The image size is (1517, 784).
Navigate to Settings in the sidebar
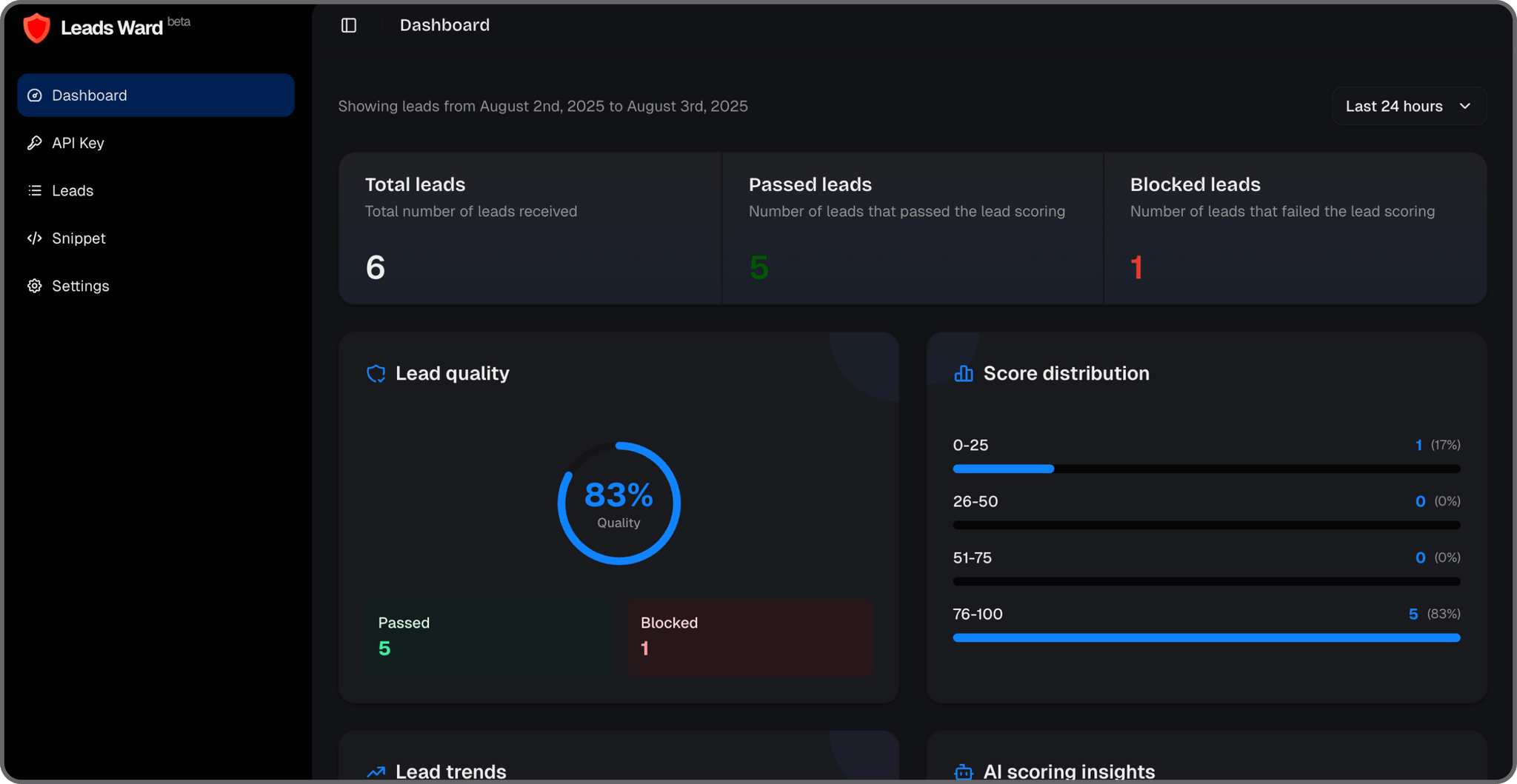pos(80,286)
